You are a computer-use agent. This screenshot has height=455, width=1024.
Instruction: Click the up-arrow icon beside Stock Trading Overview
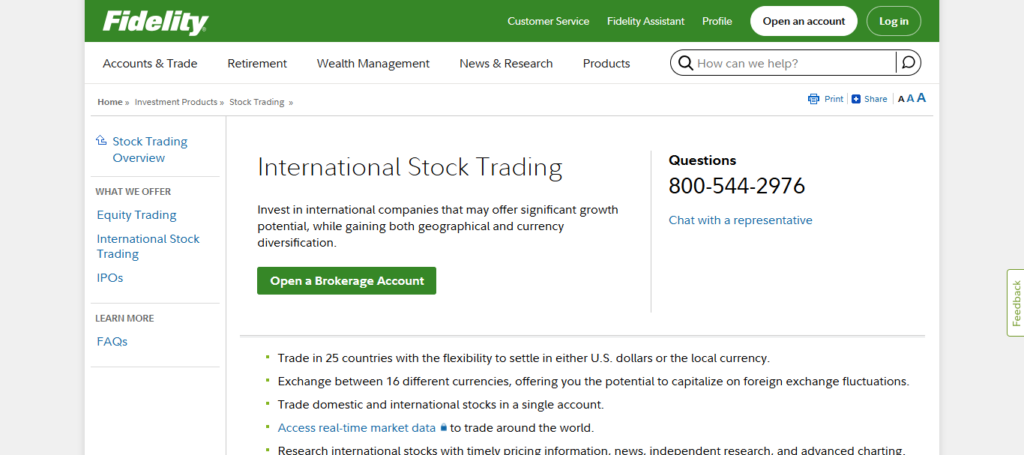tap(101, 140)
